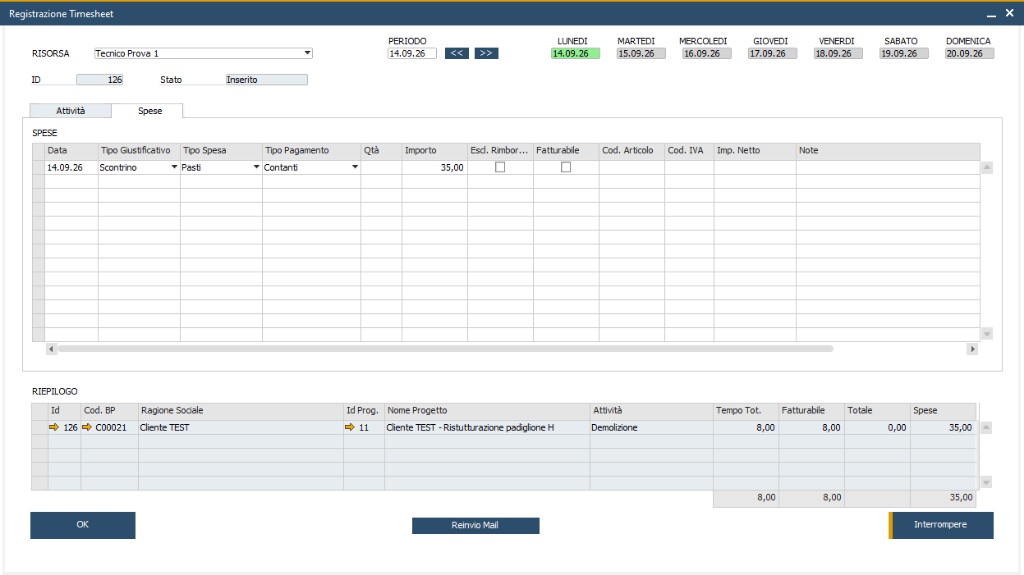Screen dimensions: 1024x575
Task: Select the Spese first row header
Action: click(39, 167)
